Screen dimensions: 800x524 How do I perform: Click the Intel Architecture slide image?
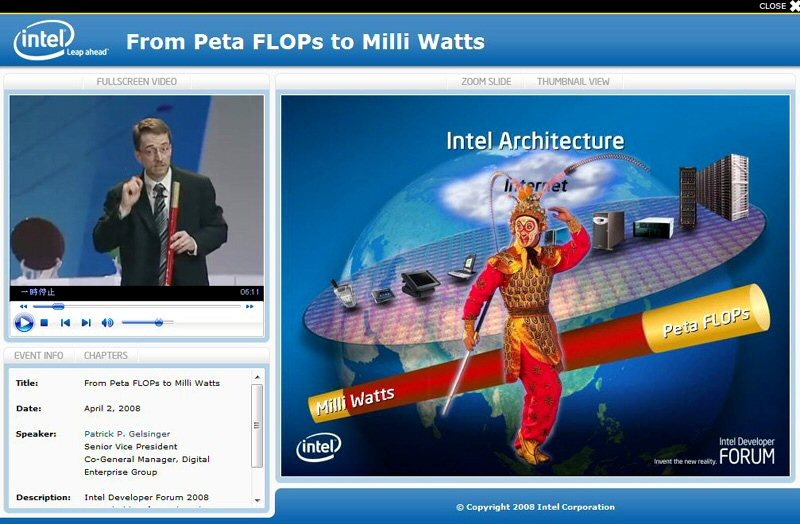[x=535, y=286]
